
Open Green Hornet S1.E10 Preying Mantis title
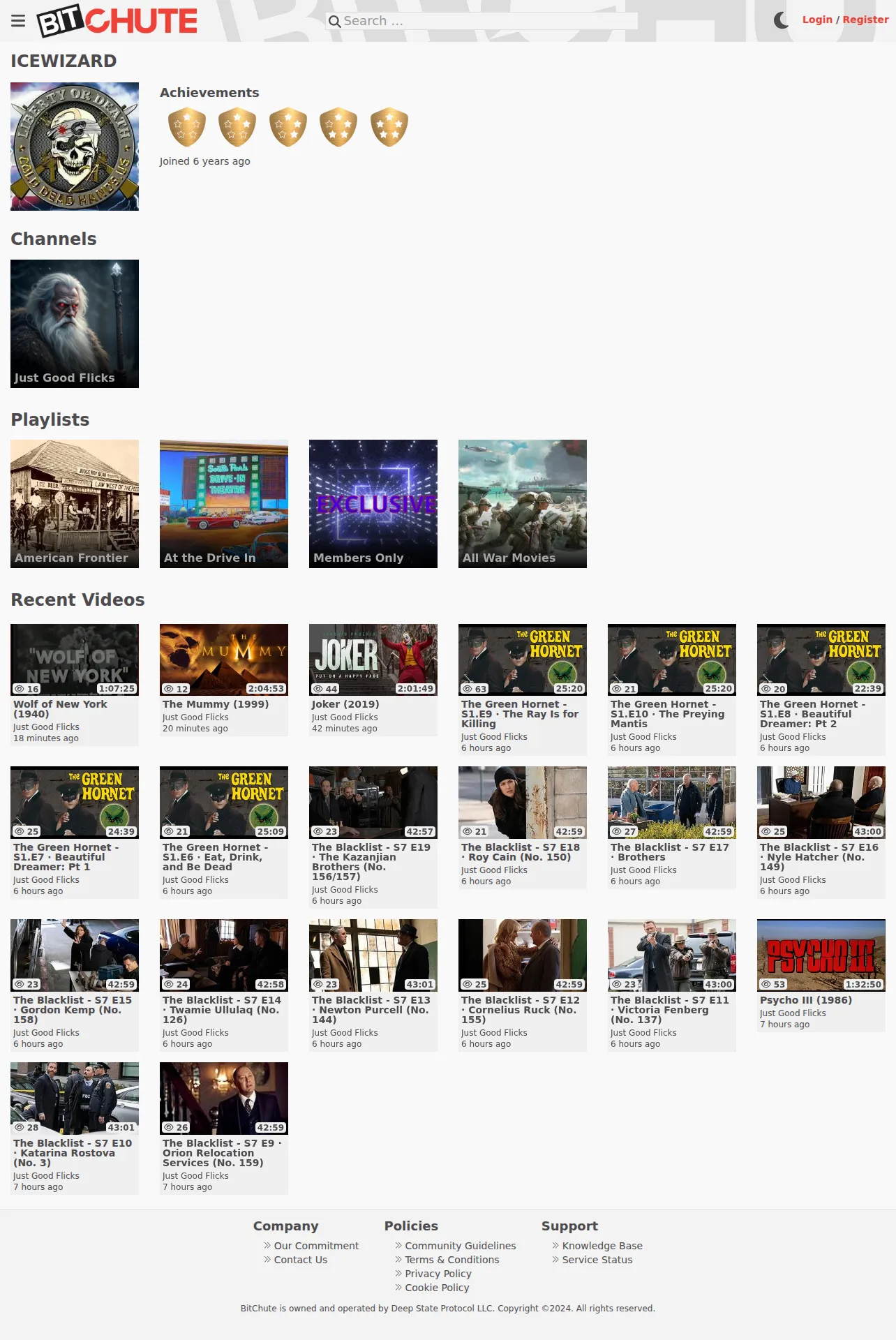pyautogui.click(x=668, y=714)
